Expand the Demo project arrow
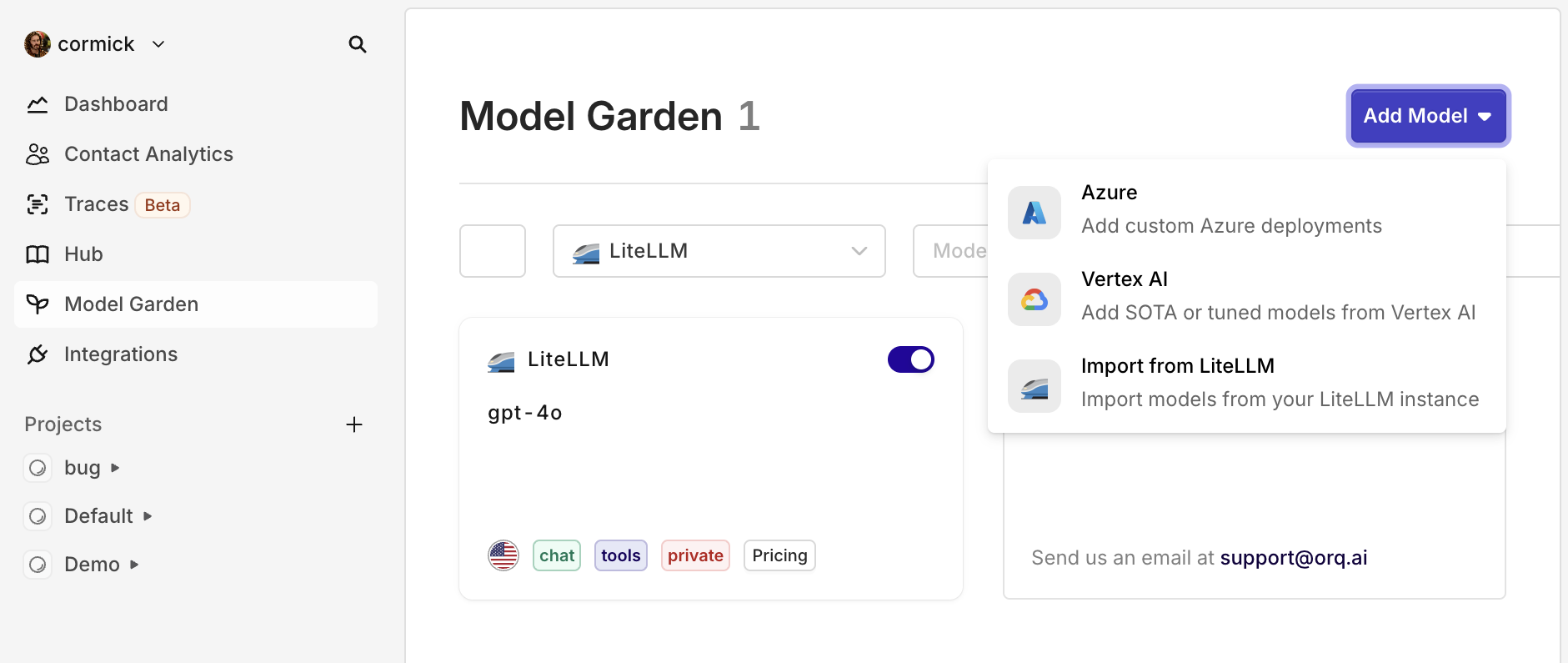 pos(134,565)
